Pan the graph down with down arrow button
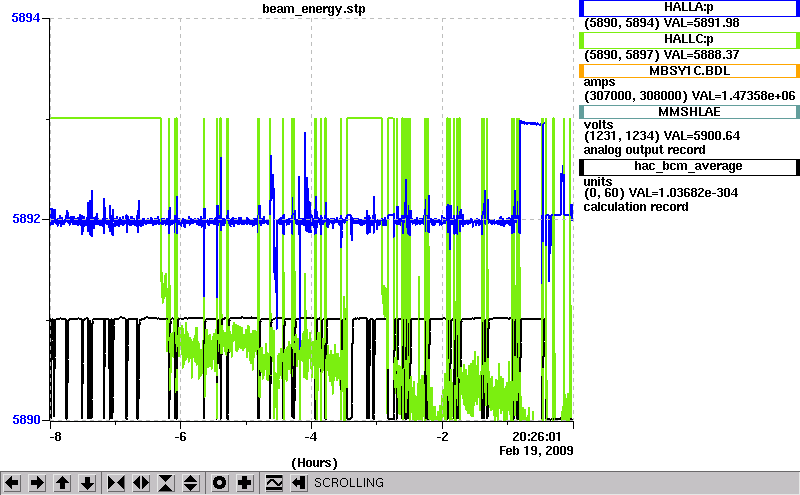The image size is (800, 495). (x=88, y=483)
